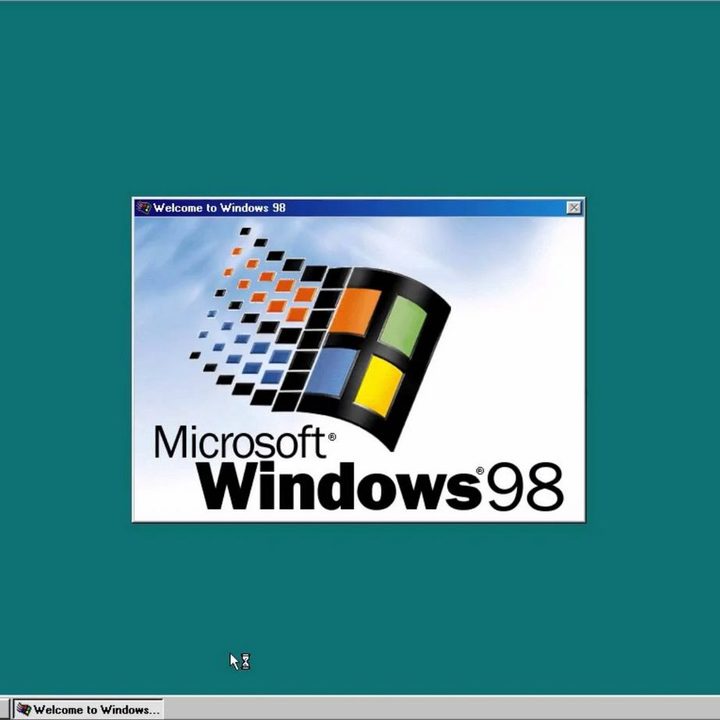This screenshot has width=720, height=720.
Task: Close the Welcome to Windows 98 window
Action: tap(574, 208)
